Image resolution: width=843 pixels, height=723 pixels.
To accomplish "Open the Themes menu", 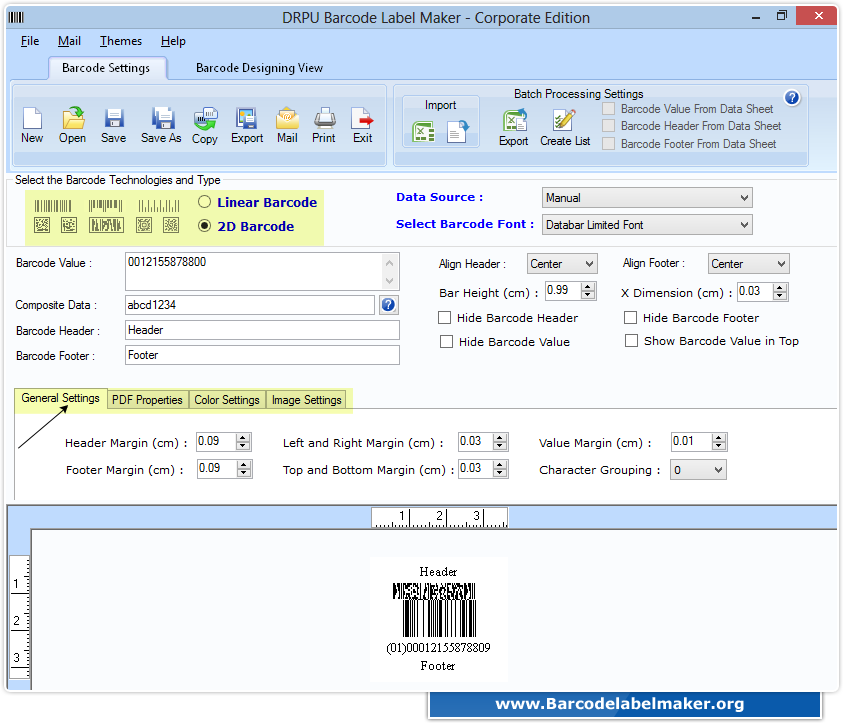I will (121, 41).
